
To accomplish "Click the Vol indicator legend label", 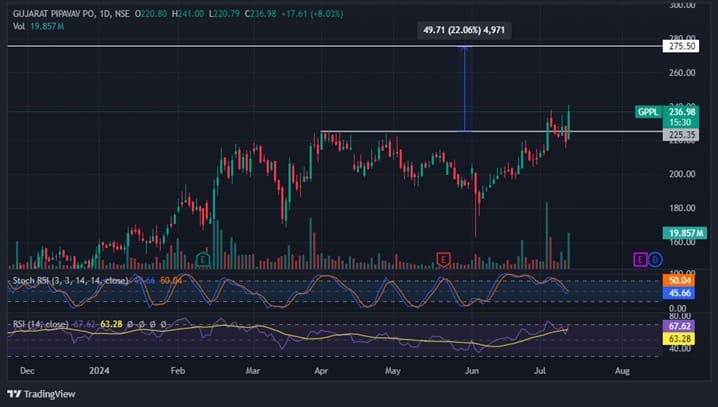I will pyautogui.click(x=18, y=25).
